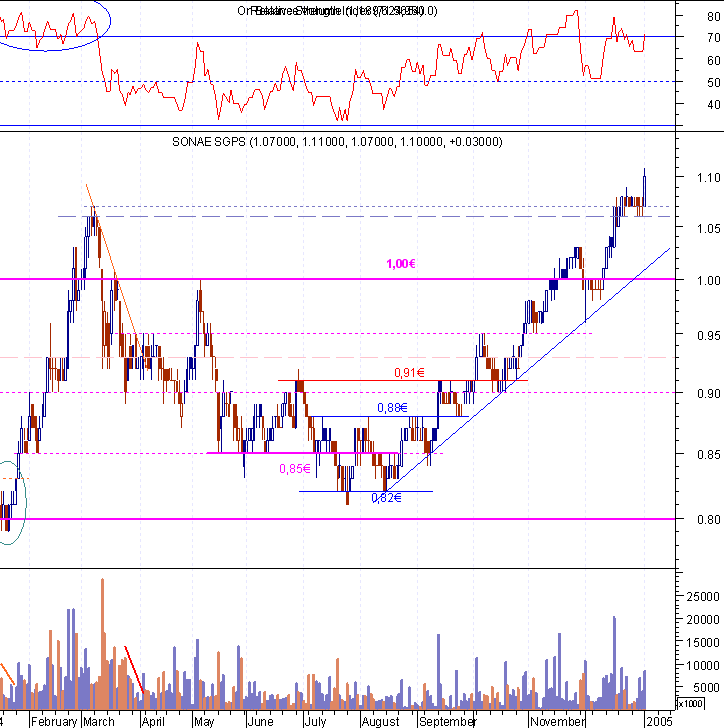Click the x1000 volume multiplier box
The width and height of the screenshot is (724, 728).
tap(691, 704)
